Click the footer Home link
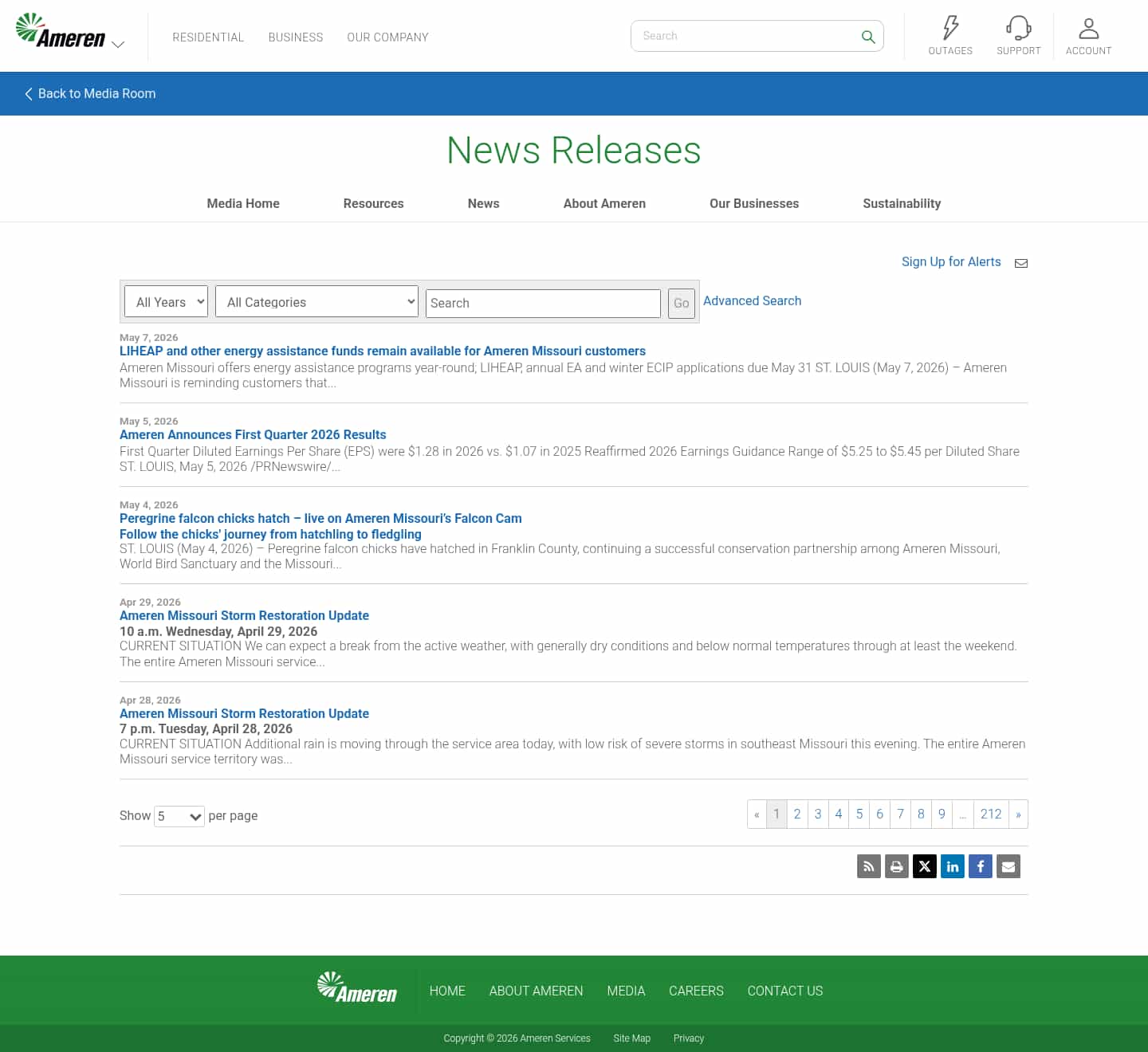1148x1052 pixels. (x=447, y=991)
